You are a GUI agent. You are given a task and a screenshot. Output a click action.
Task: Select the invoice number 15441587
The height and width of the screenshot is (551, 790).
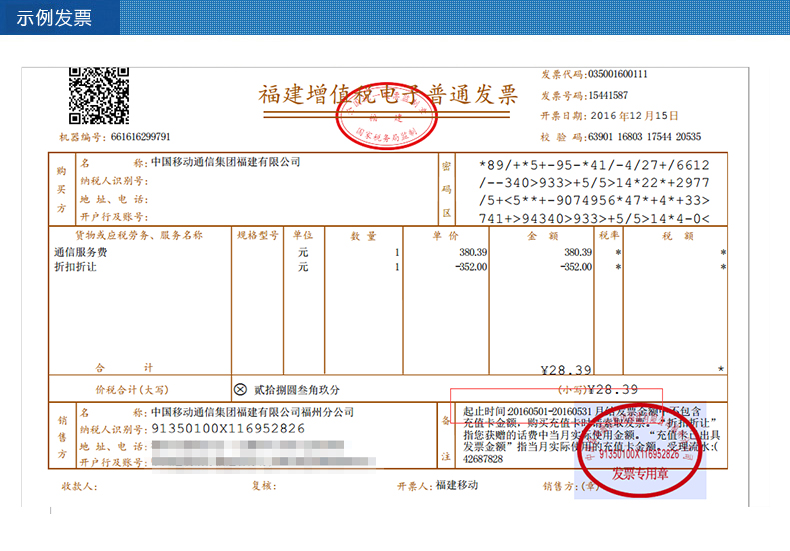(x=608, y=95)
